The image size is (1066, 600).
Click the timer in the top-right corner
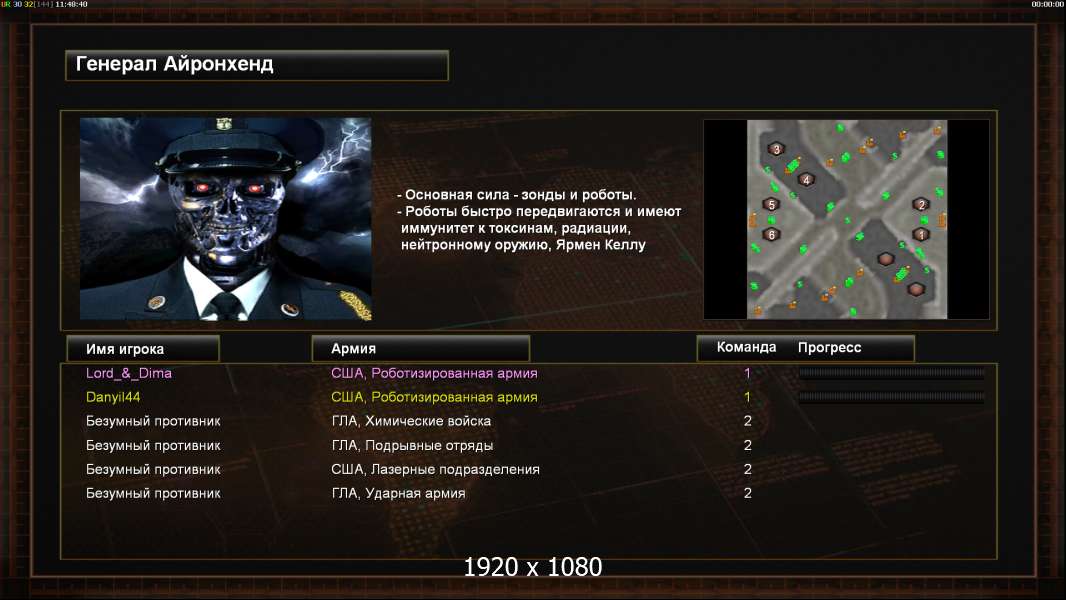tap(1048, 4)
